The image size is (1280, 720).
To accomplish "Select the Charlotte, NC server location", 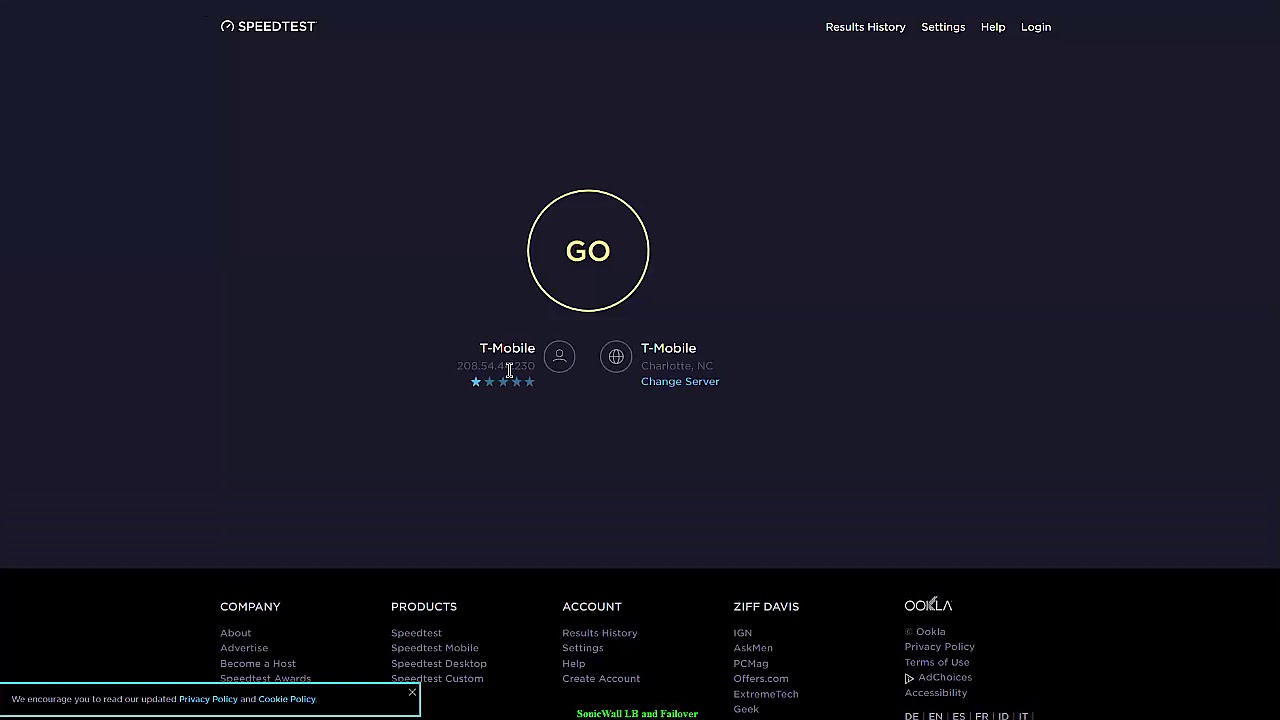I will pos(677,365).
